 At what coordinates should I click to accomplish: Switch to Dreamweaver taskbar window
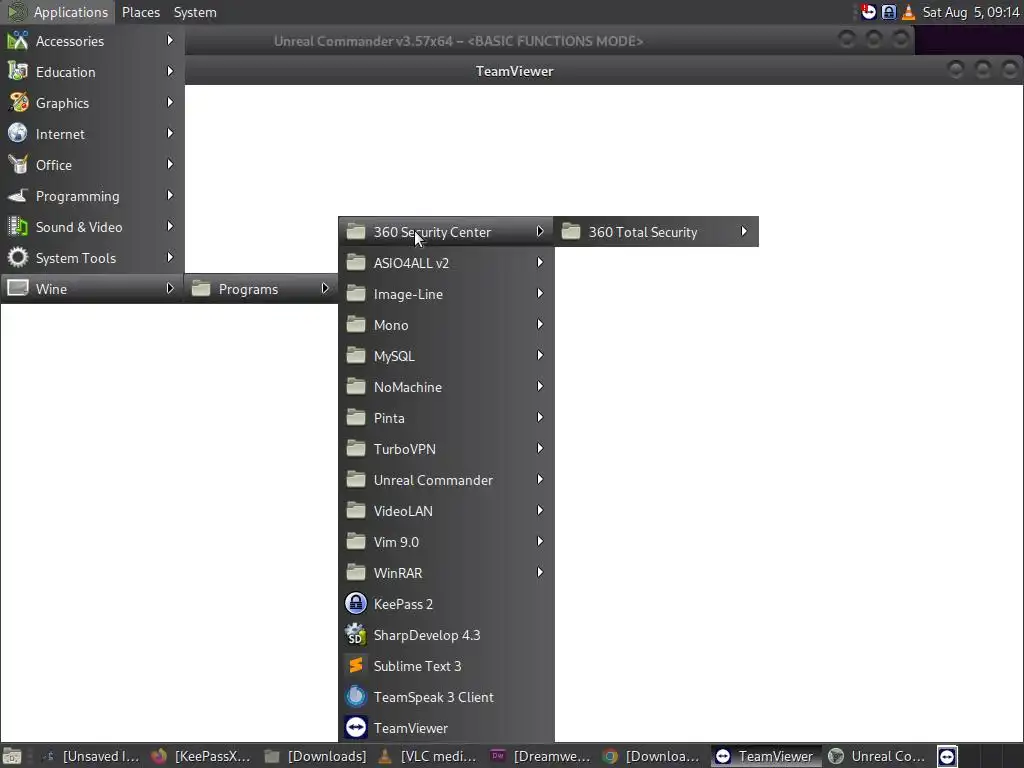click(x=541, y=756)
